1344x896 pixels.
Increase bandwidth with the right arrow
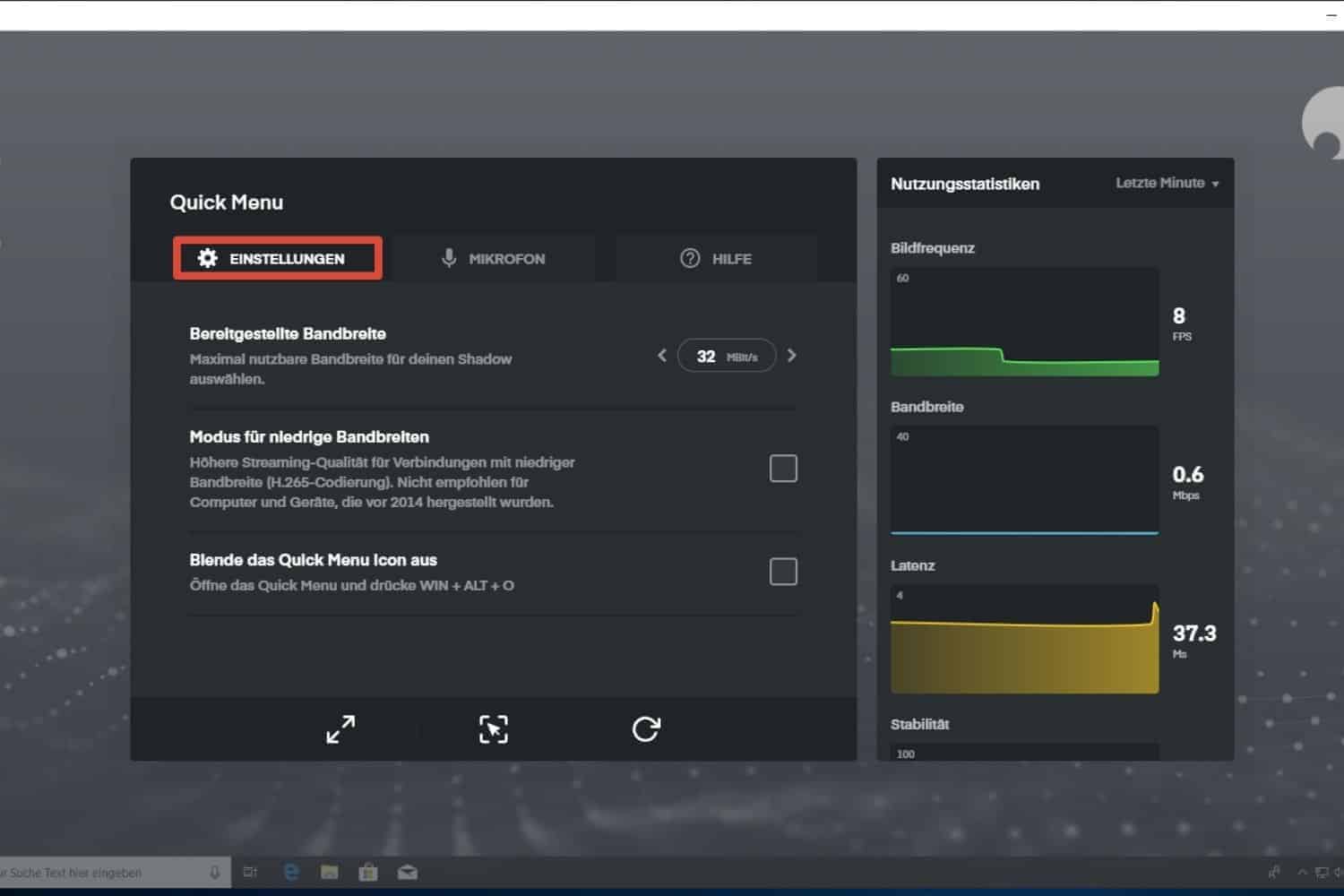coord(791,356)
